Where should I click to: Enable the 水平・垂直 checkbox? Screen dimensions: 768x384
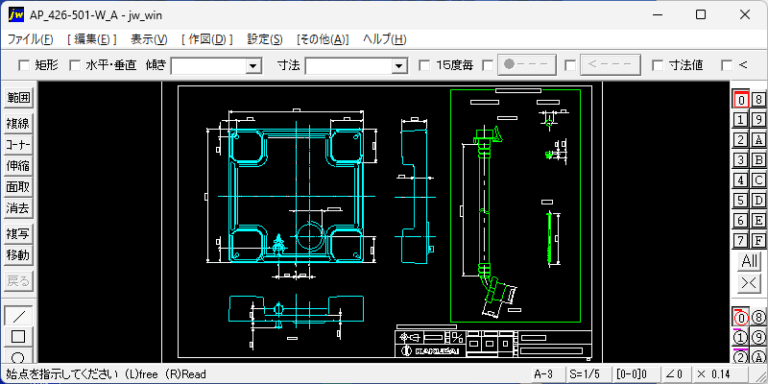click(74, 65)
